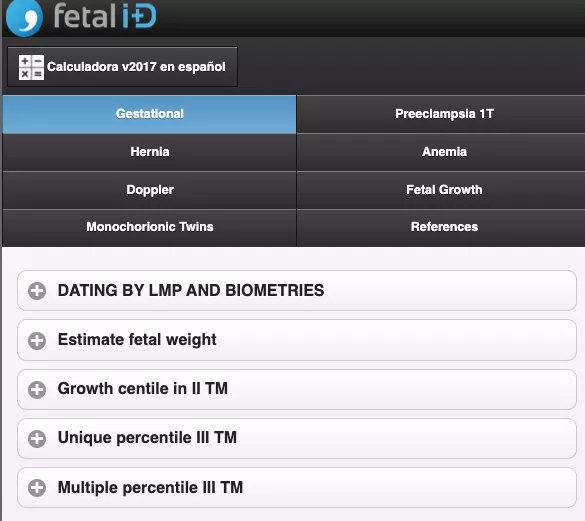Select the Gestational tab

[149, 114]
